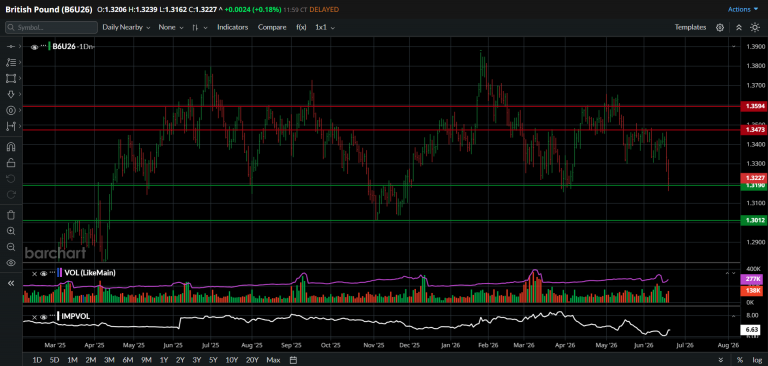768x366 pixels.
Task: Set range to 3M
Action: (x=109, y=360)
